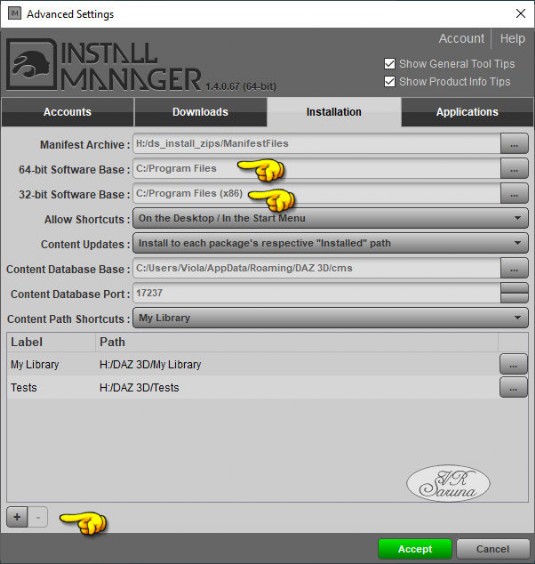The width and height of the screenshot is (535, 564).
Task: Click the Label column header
Action: (x=51, y=342)
